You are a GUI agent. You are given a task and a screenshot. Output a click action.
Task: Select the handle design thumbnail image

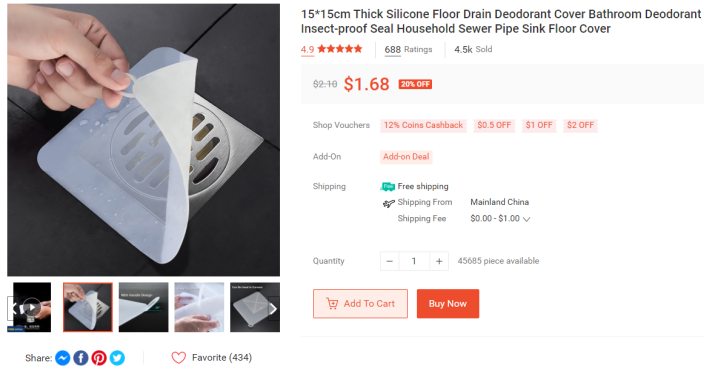pyautogui.click(x=143, y=307)
